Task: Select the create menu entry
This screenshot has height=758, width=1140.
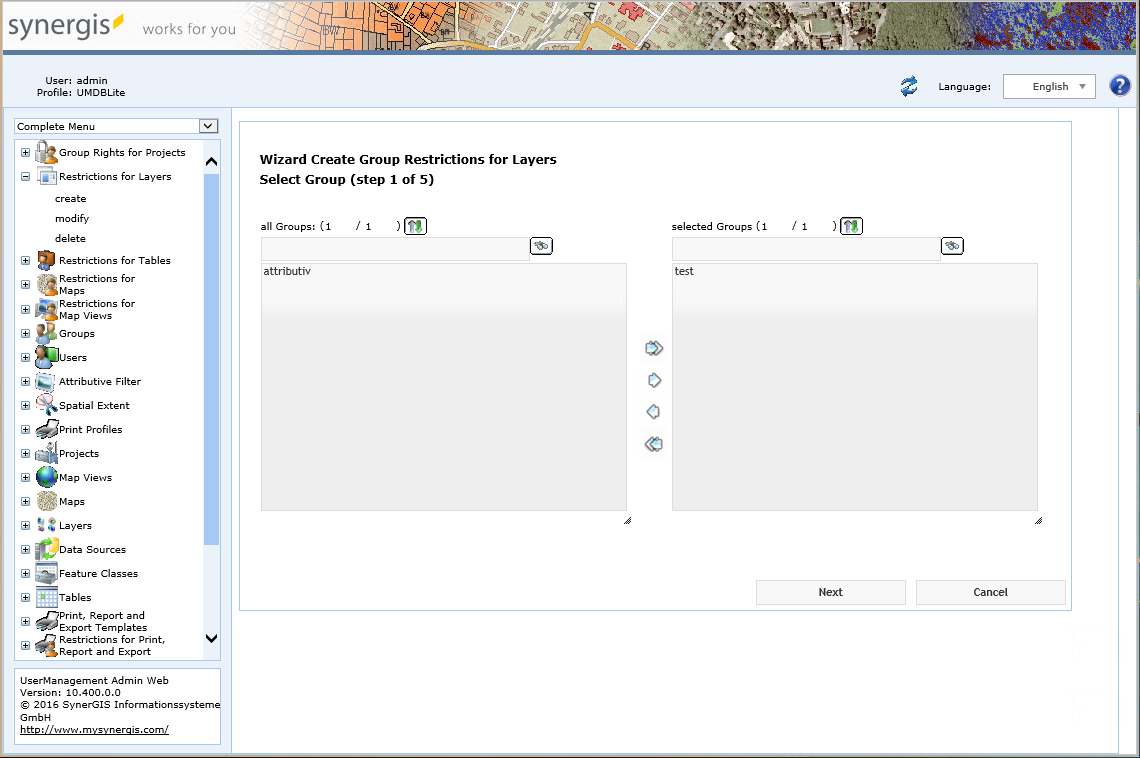Action: [70, 198]
